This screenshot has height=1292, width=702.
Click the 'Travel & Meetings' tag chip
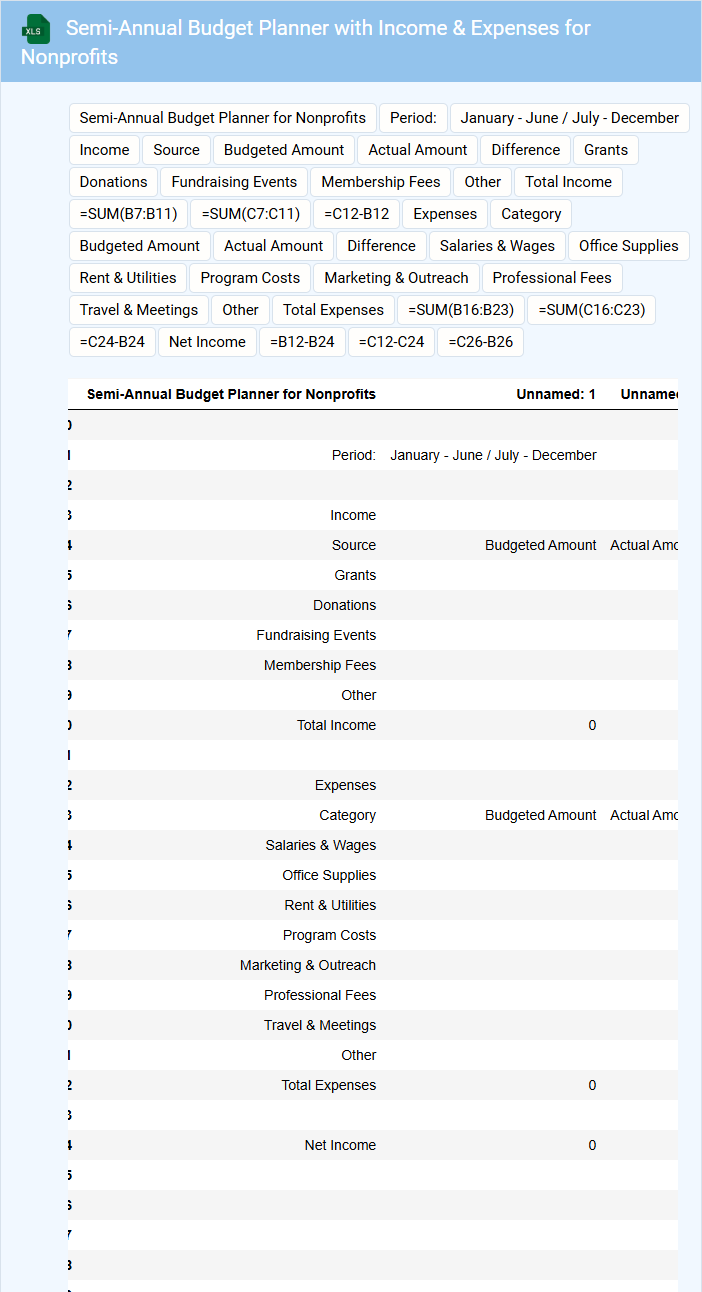139,310
